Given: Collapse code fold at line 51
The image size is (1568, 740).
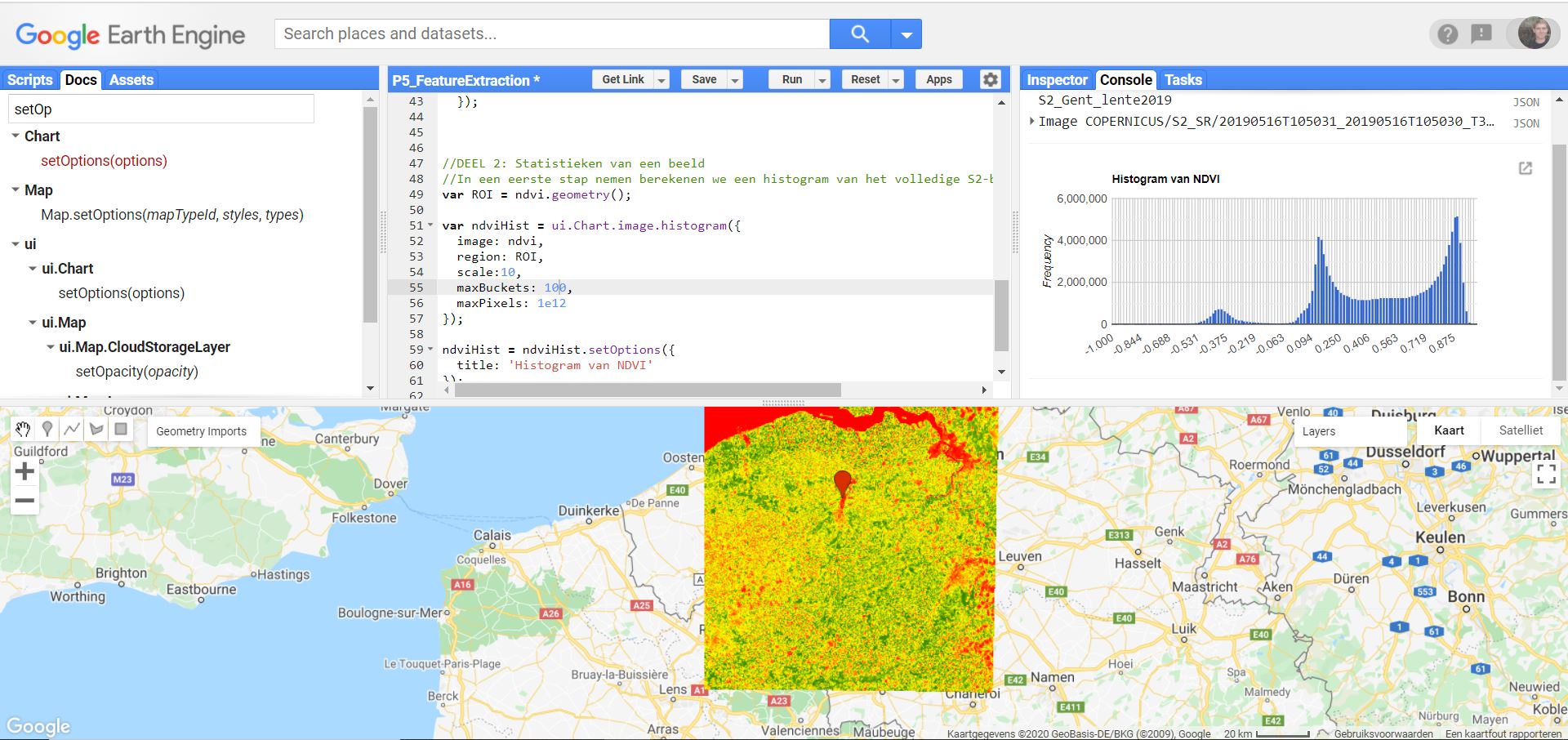Looking at the screenshot, I should click(x=430, y=225).
